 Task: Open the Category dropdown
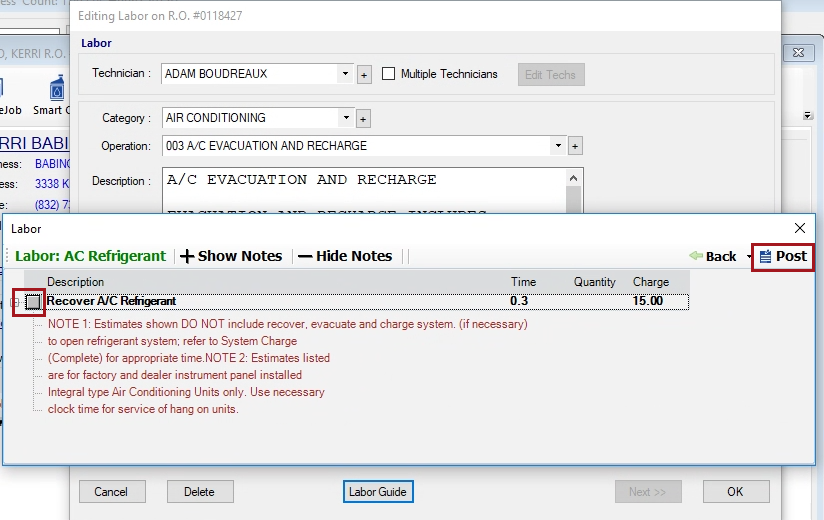[345, 118]
